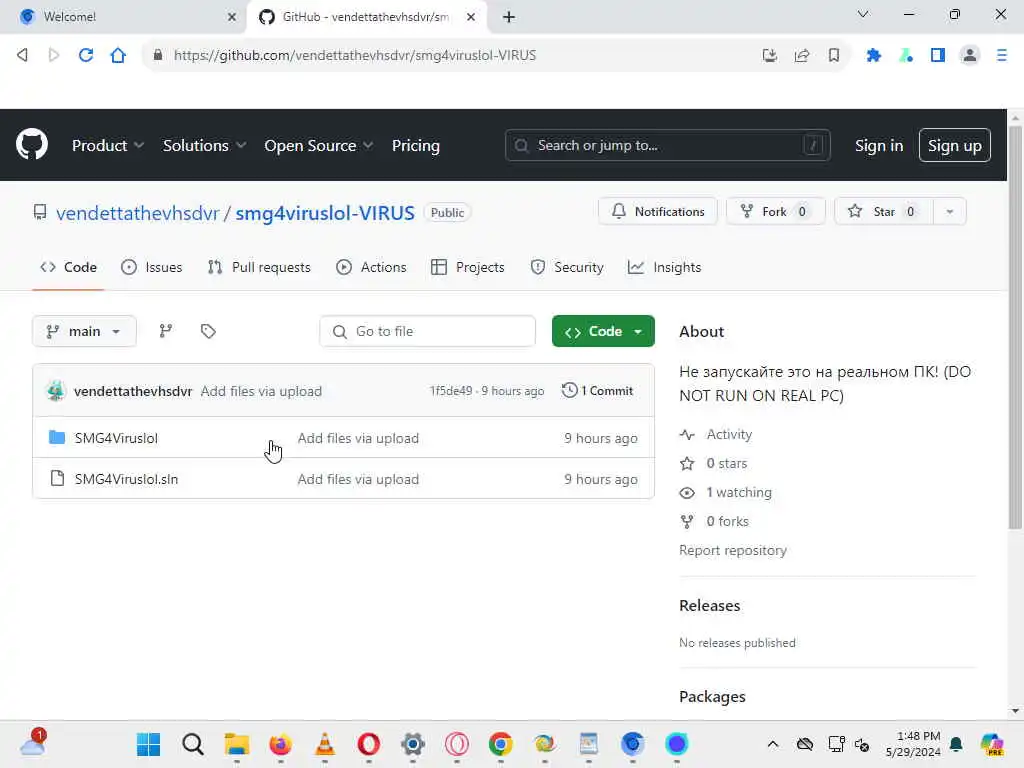Screen dimensions: 1024x768
Task: Click the share page icon in address bar
Action: pos(802,56)
